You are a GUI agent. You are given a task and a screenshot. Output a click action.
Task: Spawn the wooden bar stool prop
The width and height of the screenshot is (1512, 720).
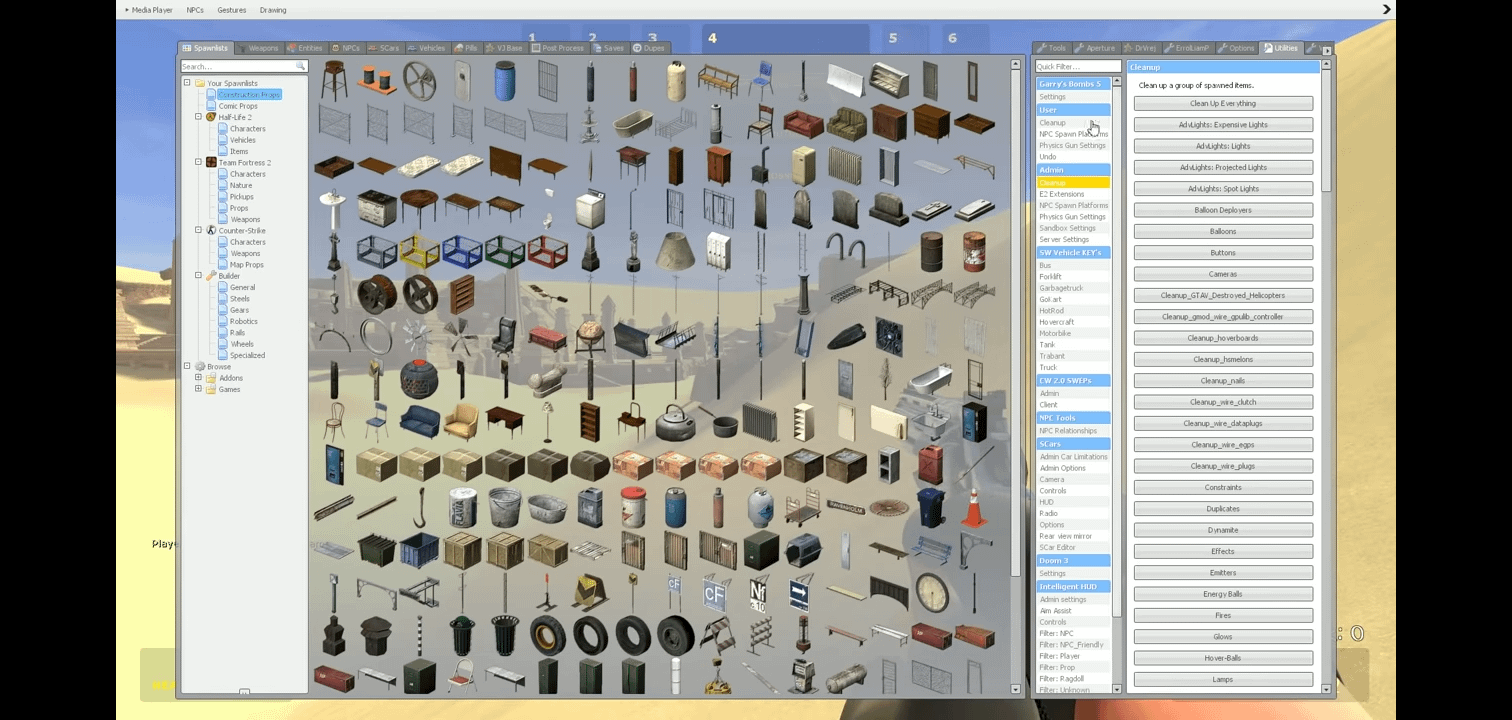pos(333,80)
